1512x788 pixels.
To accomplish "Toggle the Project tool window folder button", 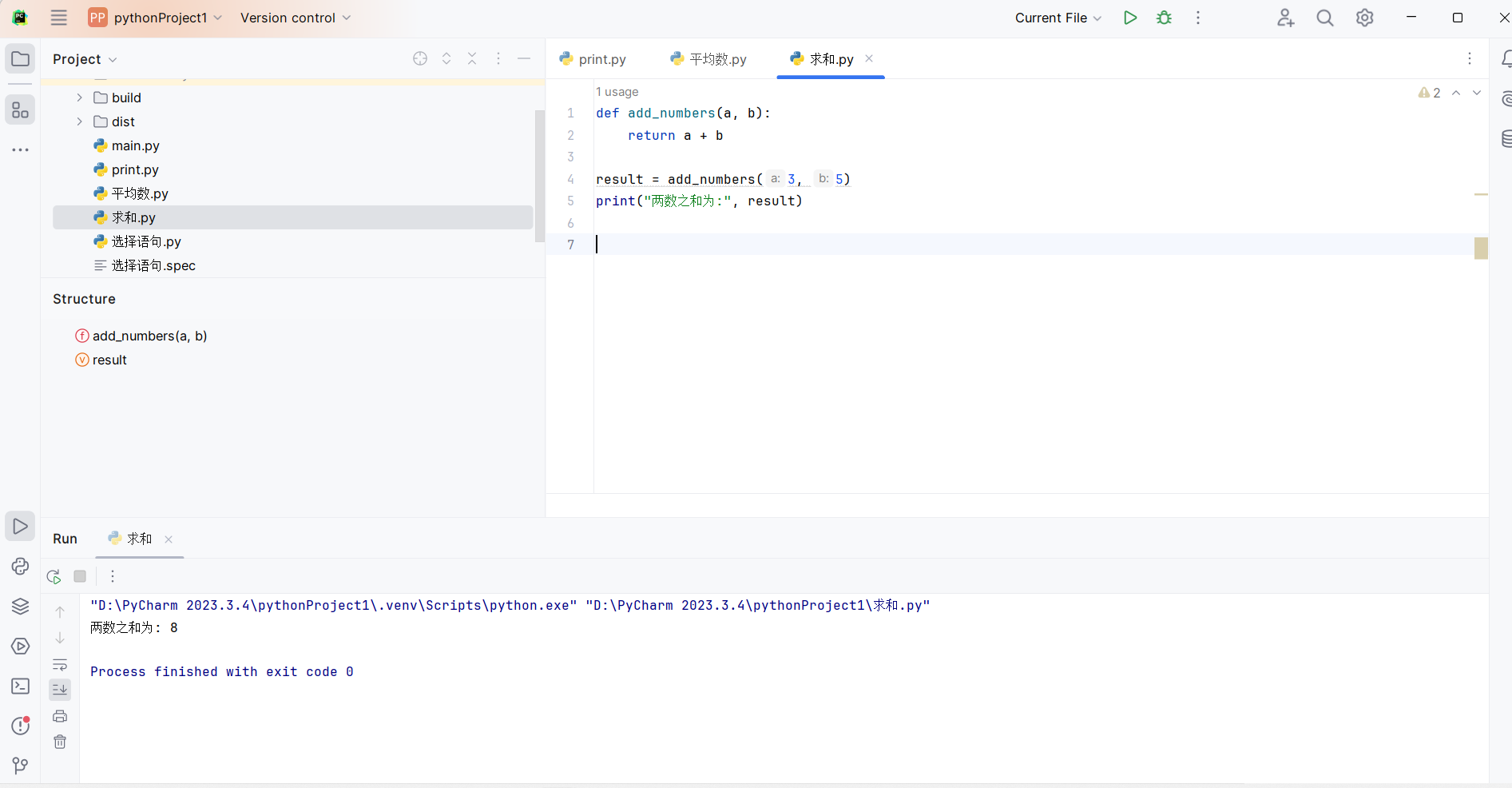I will tap(20, 59).
